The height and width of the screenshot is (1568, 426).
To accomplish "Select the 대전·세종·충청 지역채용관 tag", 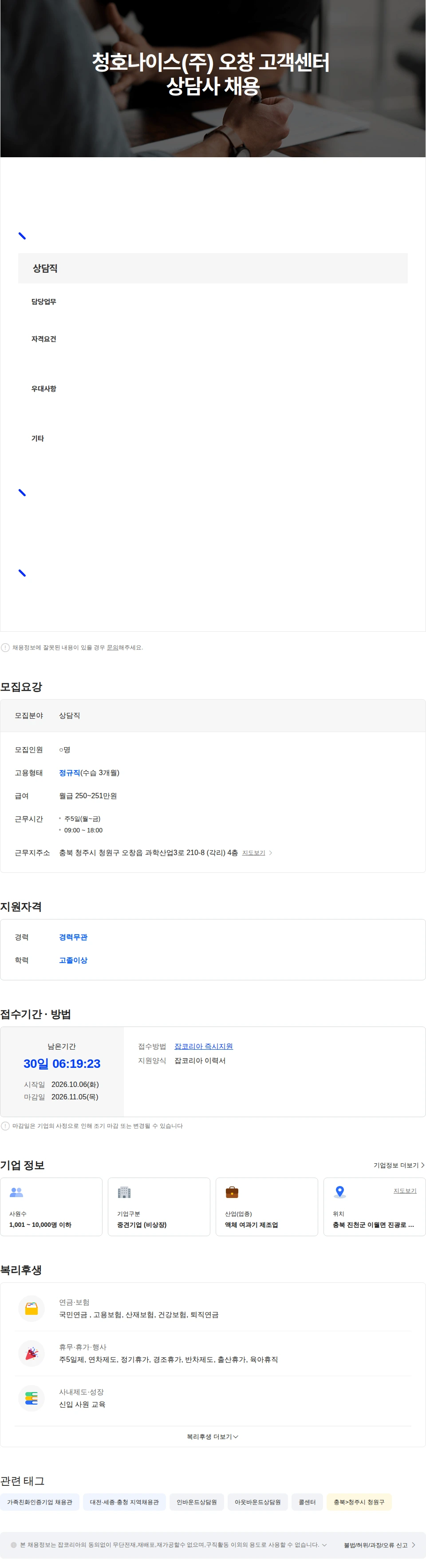I will tap(124, 1502).
